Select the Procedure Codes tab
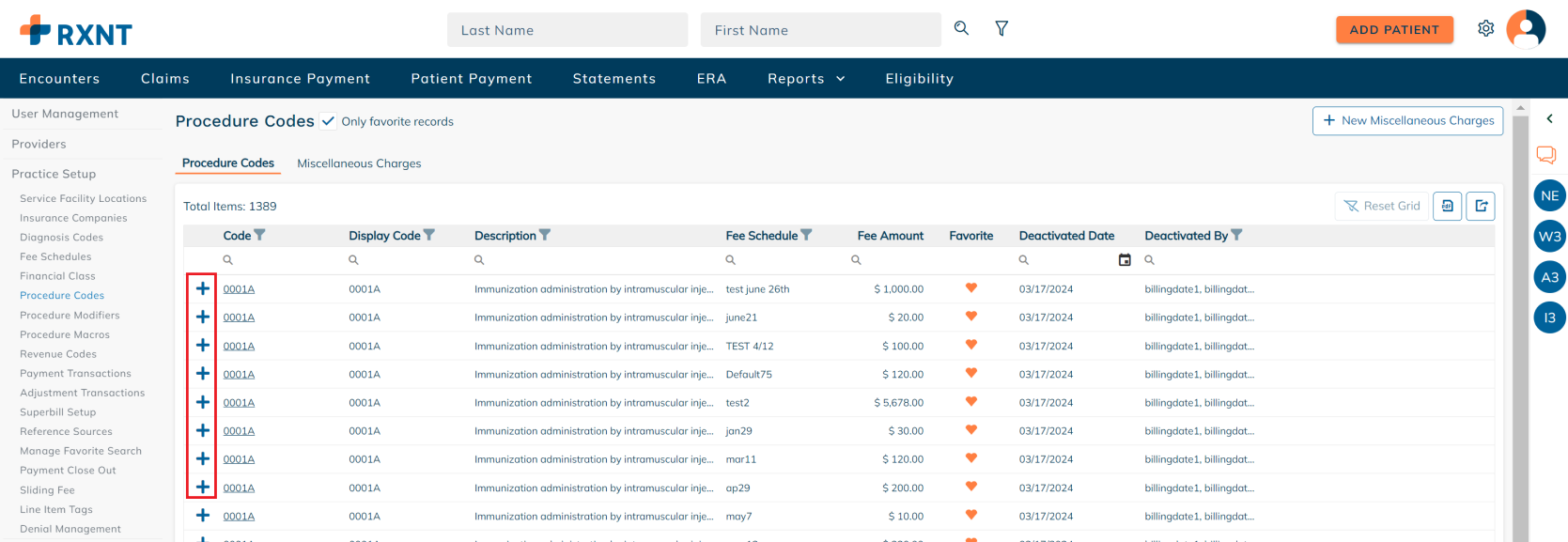The width and height of the screenshot is (1568, 542). pyautogui.click(x=228, y=163)
